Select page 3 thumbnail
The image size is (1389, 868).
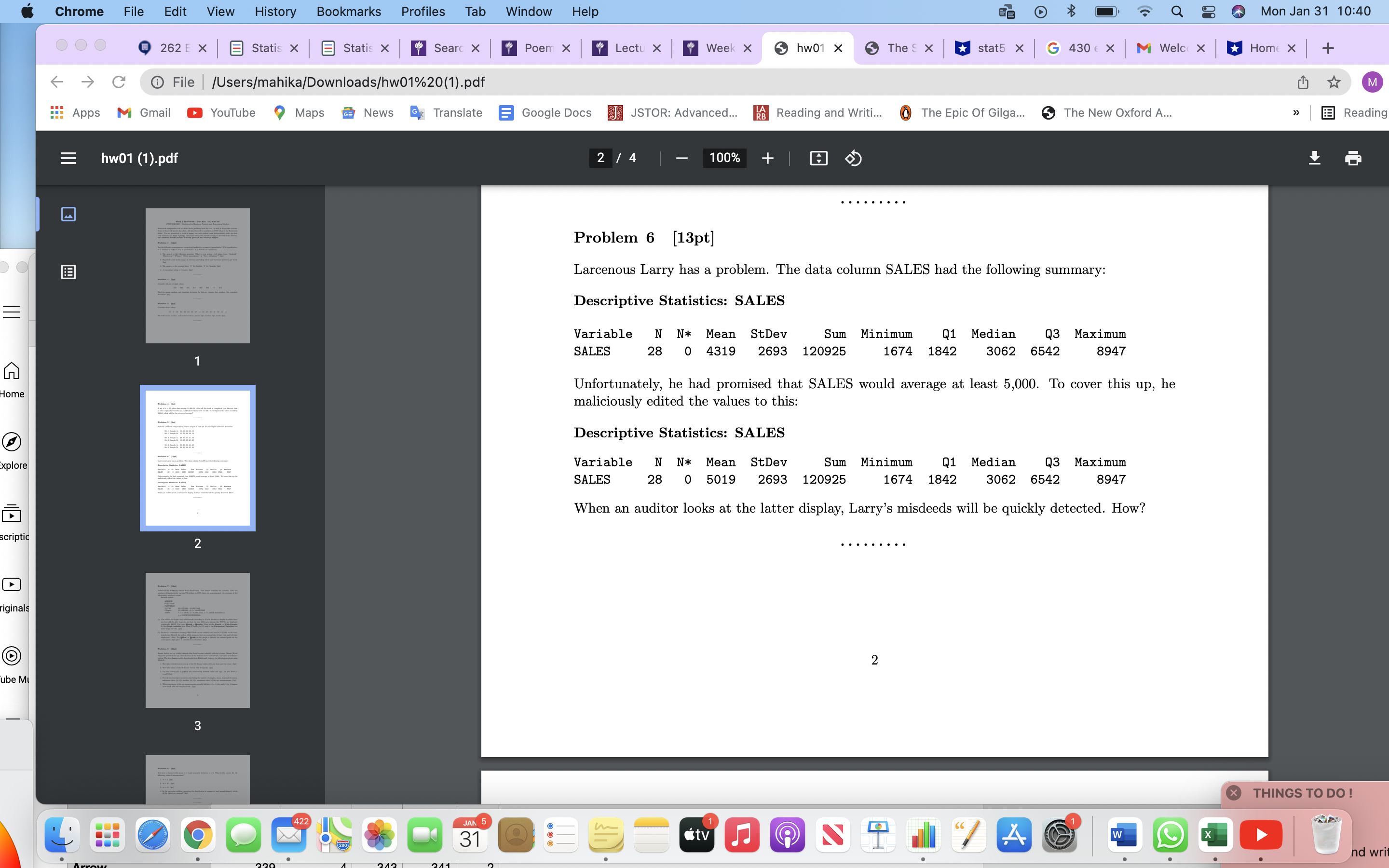tap(197, 639)
